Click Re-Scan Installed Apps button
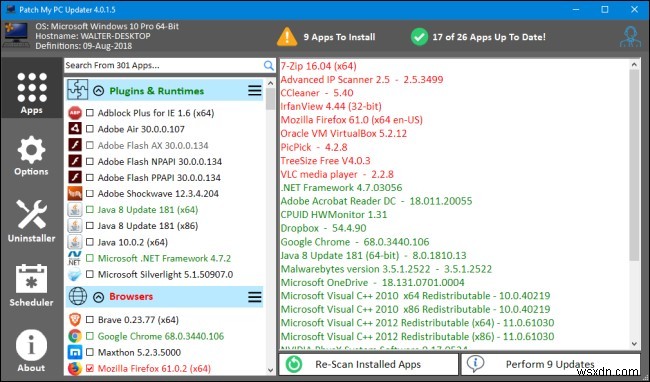Viewport: 650px width, 382px height. [x=369, y=364]
